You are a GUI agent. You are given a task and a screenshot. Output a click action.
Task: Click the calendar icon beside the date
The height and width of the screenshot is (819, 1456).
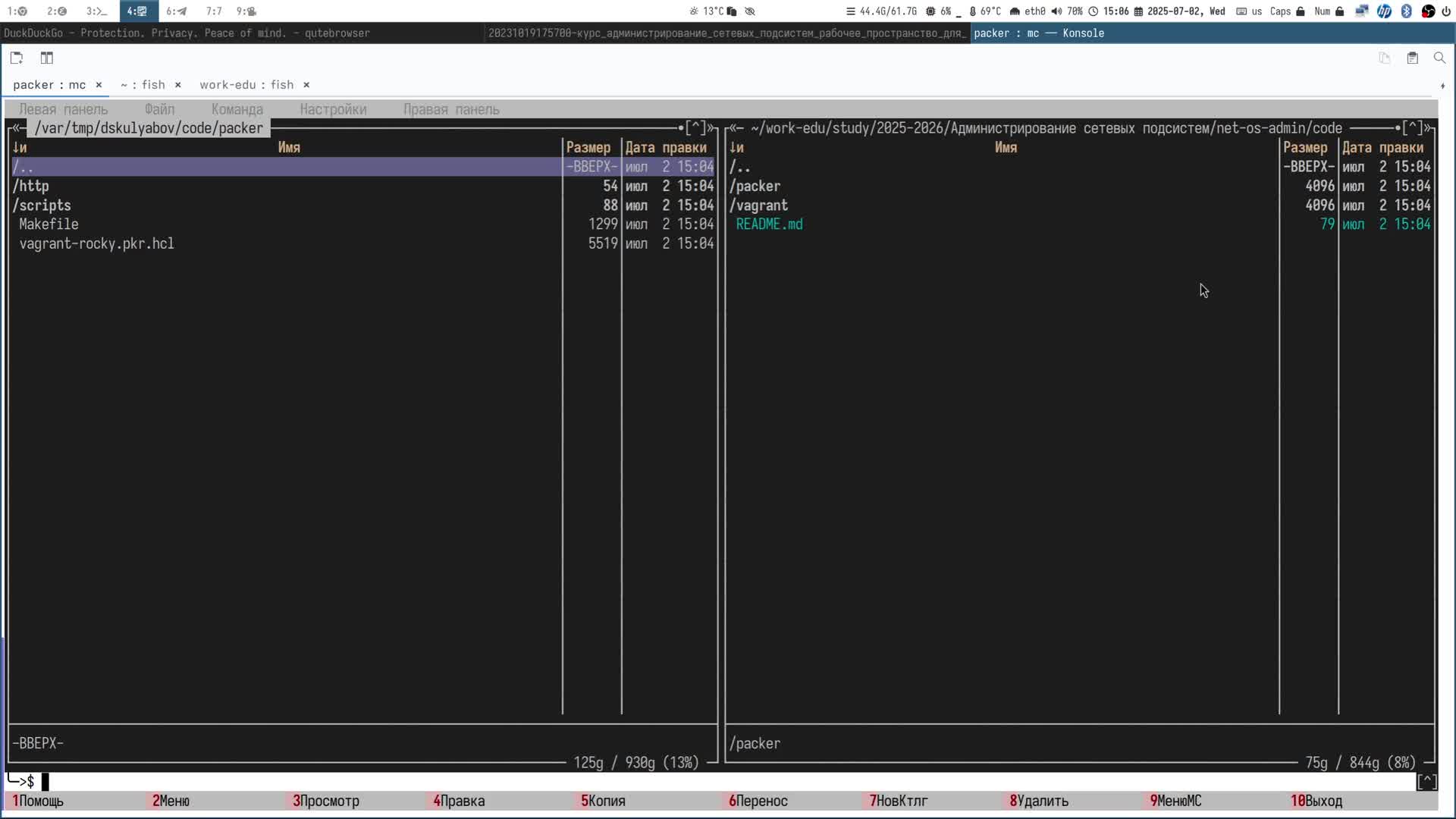(1138, 11)
